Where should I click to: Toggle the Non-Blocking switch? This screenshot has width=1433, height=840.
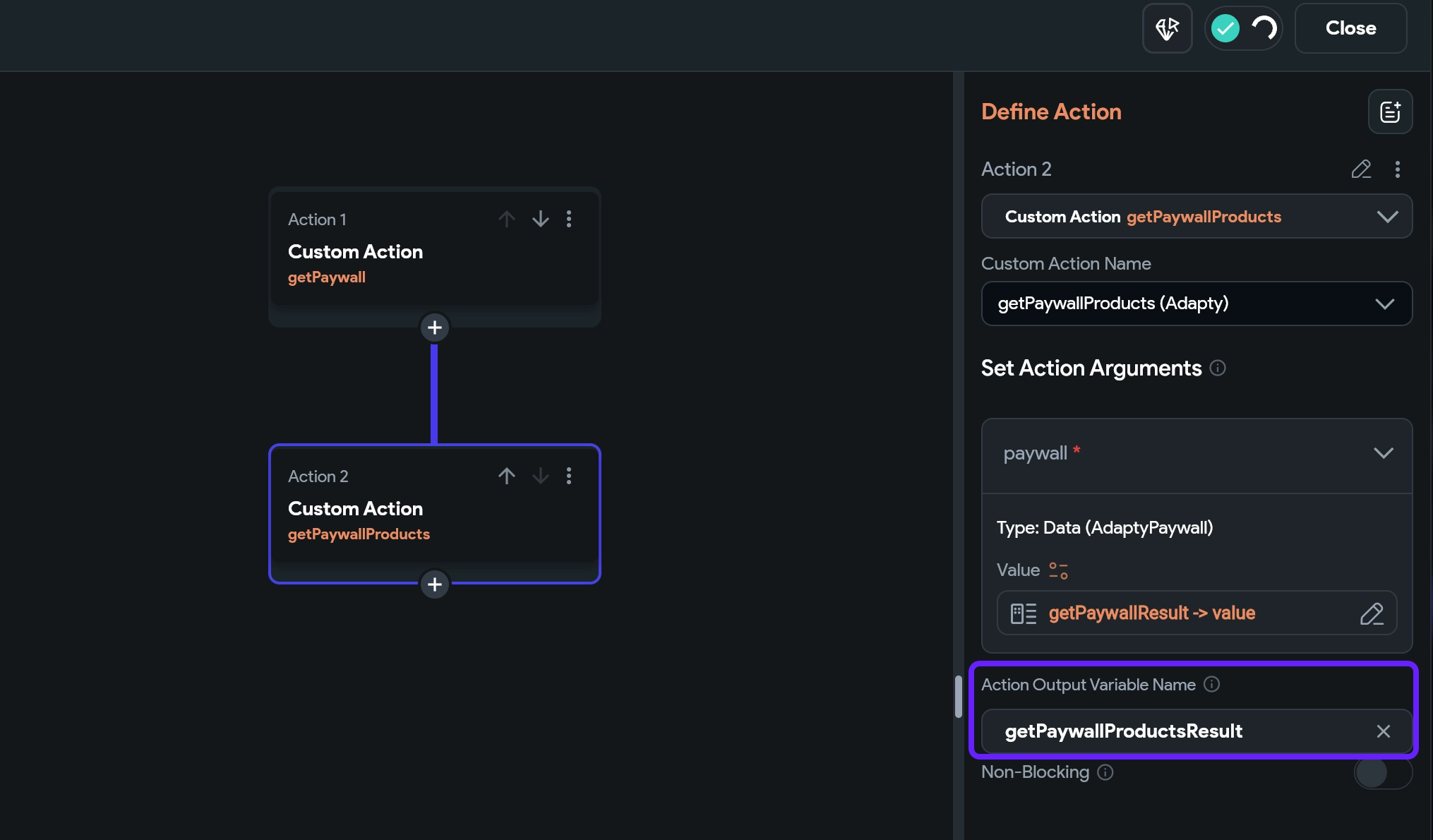1382,773
